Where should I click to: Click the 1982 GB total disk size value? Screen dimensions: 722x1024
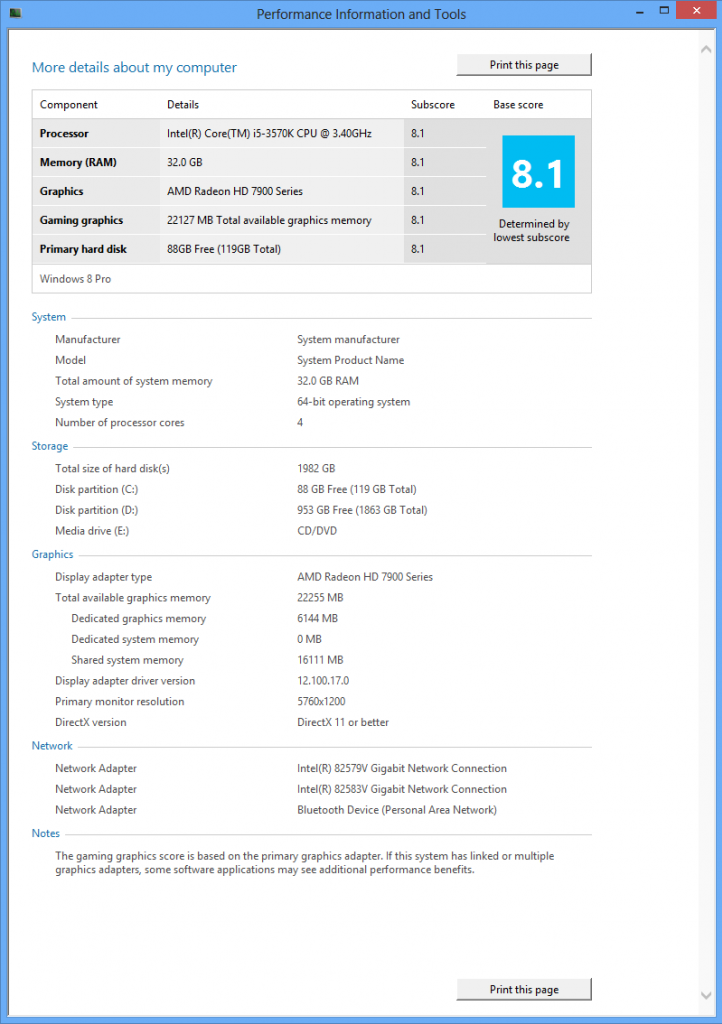coord(316,468)
